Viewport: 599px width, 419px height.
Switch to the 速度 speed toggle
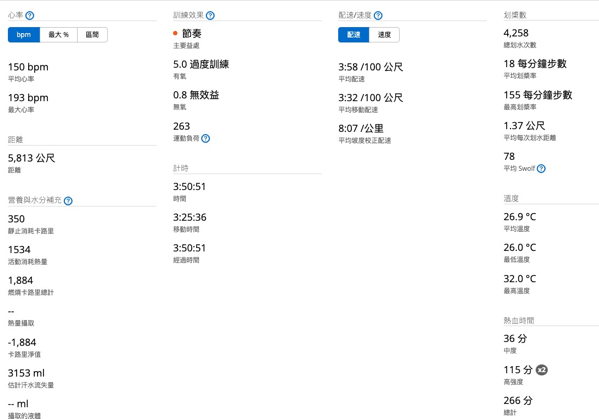[x=384, y=35]
